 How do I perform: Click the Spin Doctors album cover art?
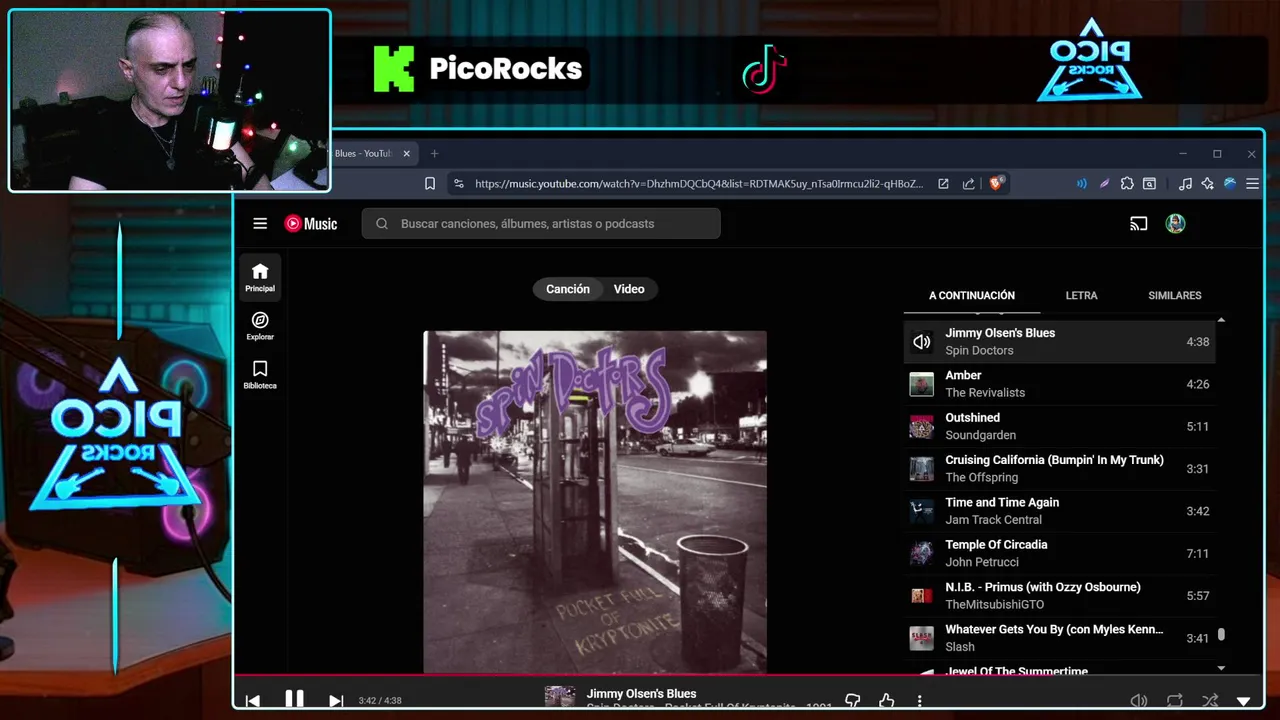click(595, 502)
